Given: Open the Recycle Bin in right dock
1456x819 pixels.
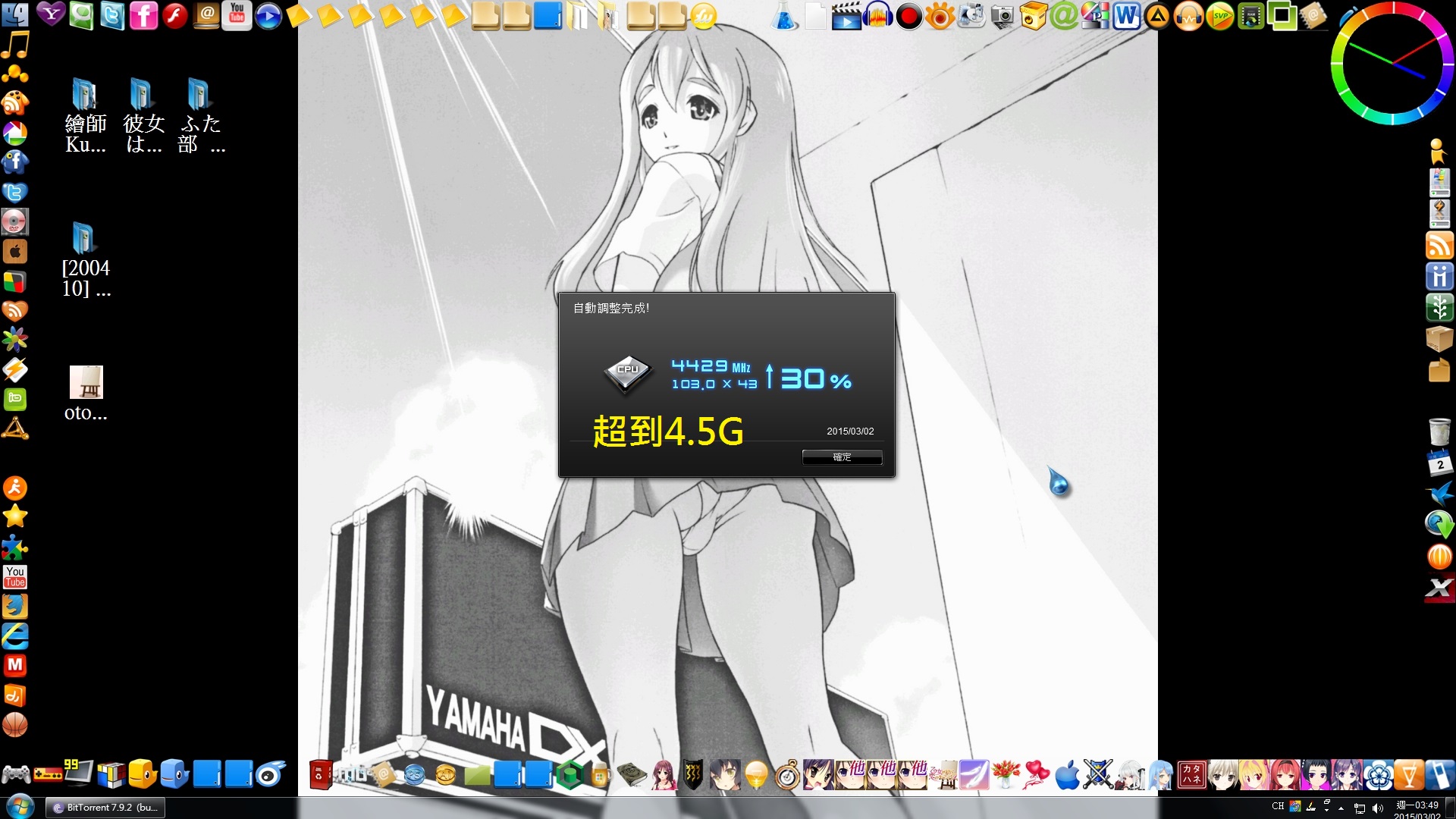Looking at the screenshot, I should [1439, 431].
